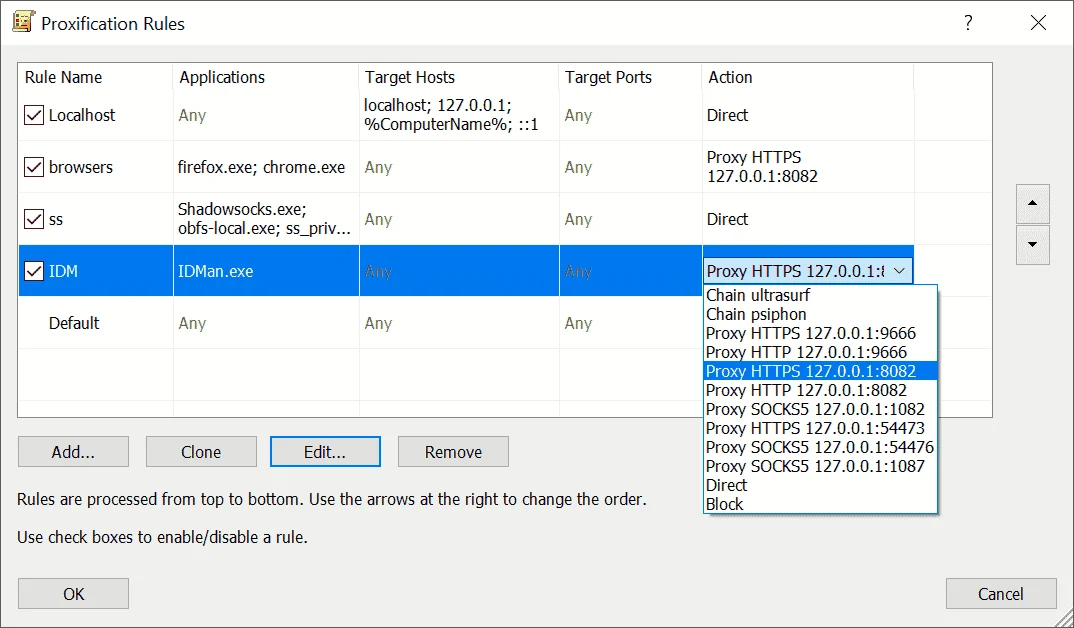Image resolution: width=1074 pixels, height=628 pixels.
Task: Select highlighted Proxy HTTPS 127.0.0.1:8082 option
Action: coord(820,371)
